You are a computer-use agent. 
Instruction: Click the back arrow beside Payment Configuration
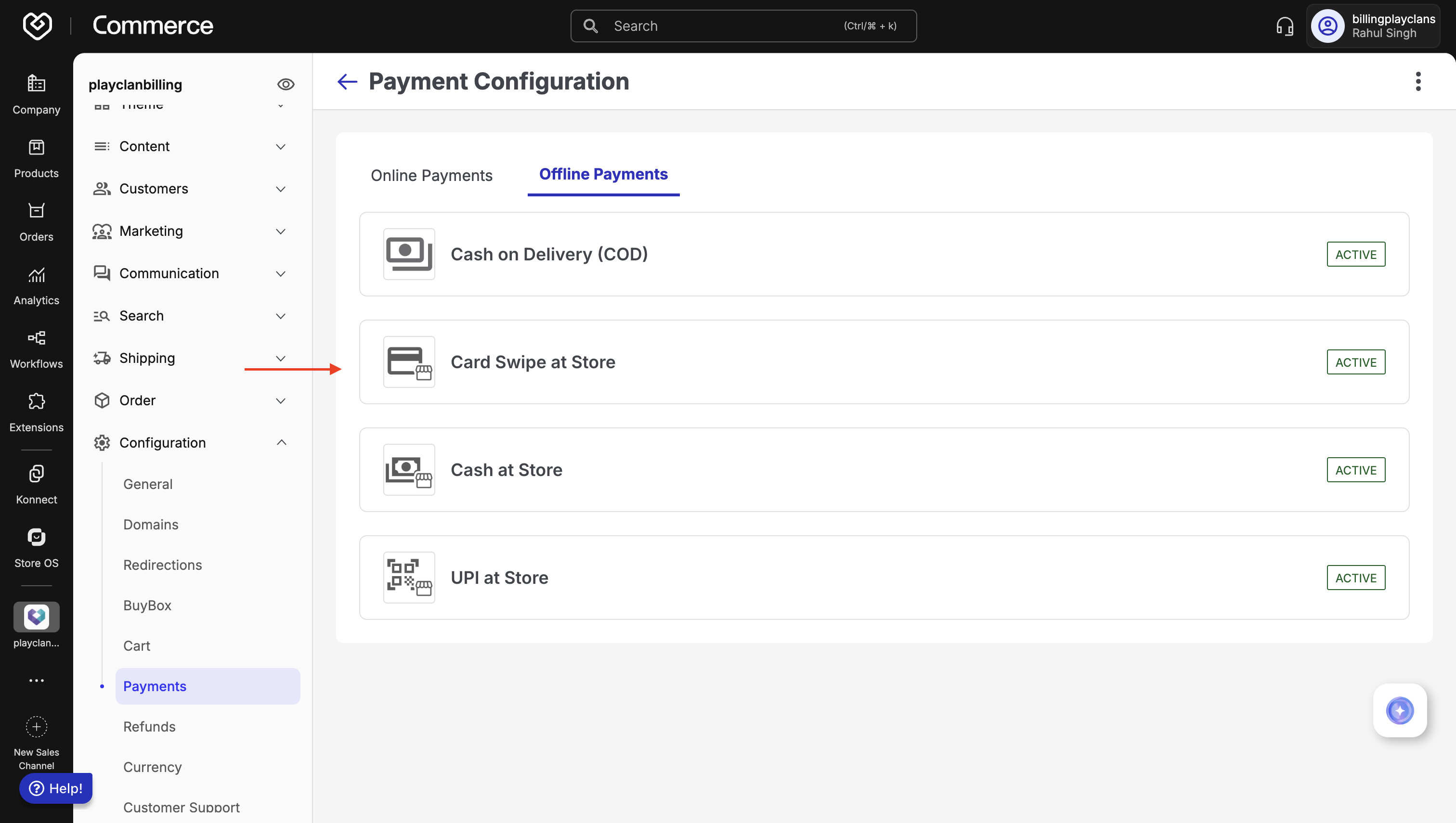[347, 81]
